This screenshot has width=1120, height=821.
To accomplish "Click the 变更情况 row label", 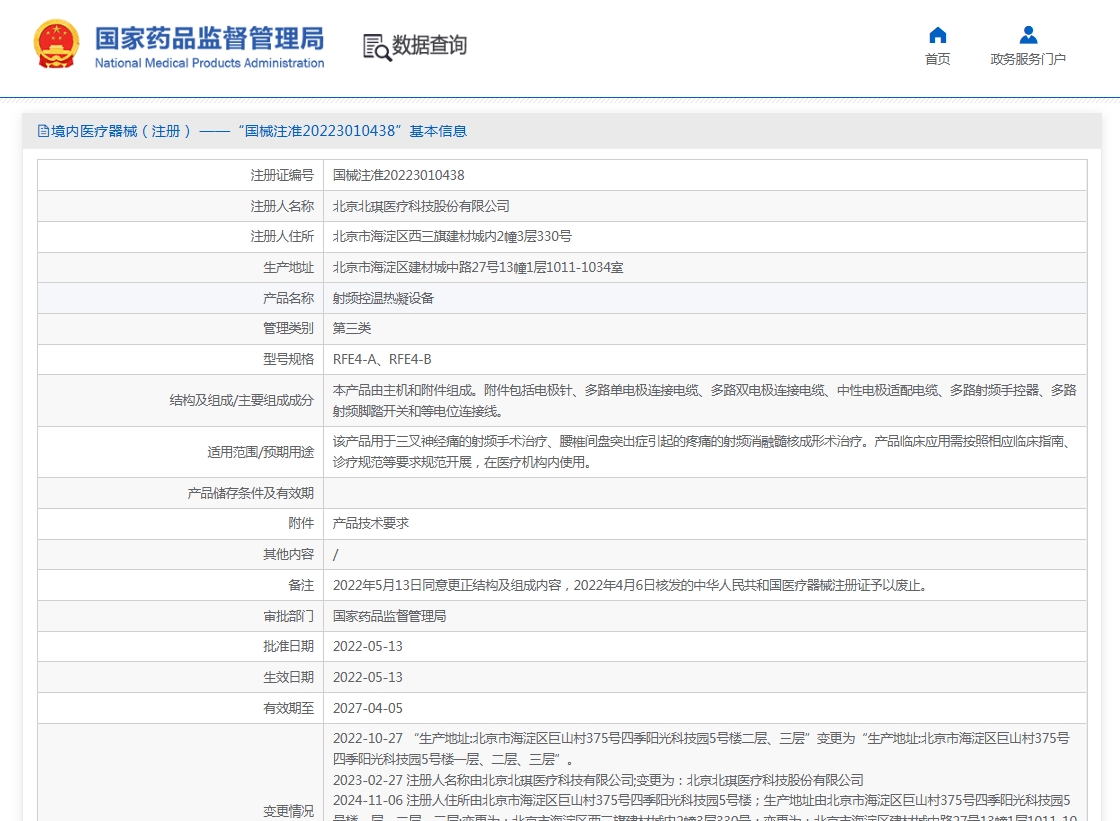I will click(289, 811).
